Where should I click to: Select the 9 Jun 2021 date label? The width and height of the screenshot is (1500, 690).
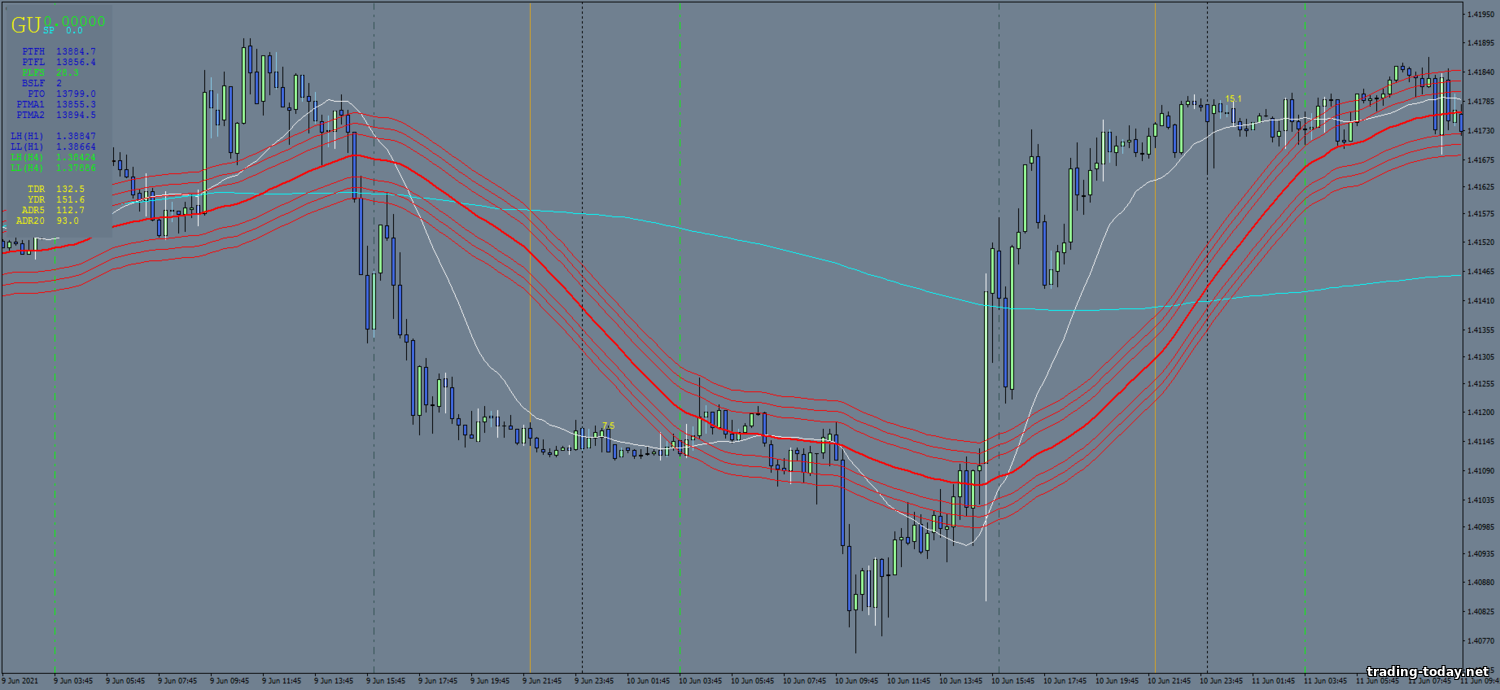coord(21,681)
